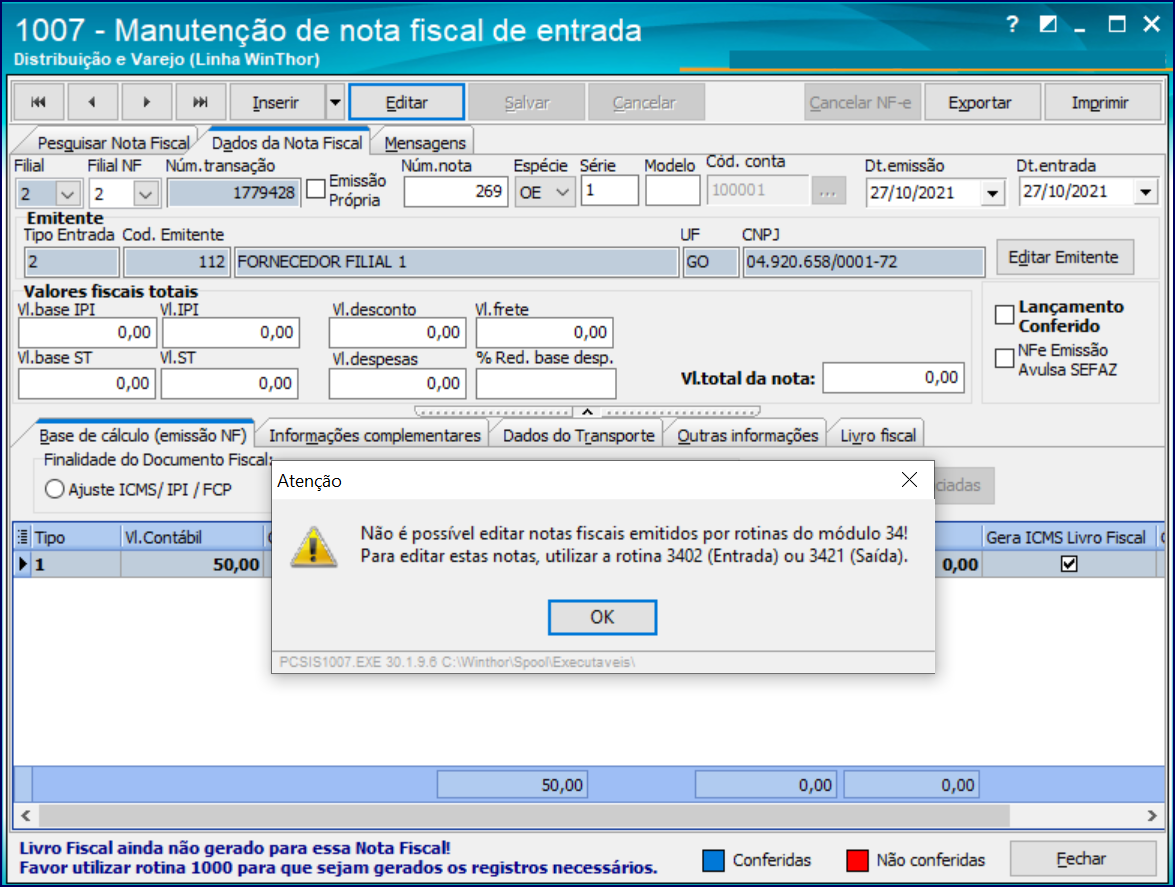Viewport: 1175px width, 887px height.
Task: Open the Inserir dropdown arrow
Action: click(335, 102)
